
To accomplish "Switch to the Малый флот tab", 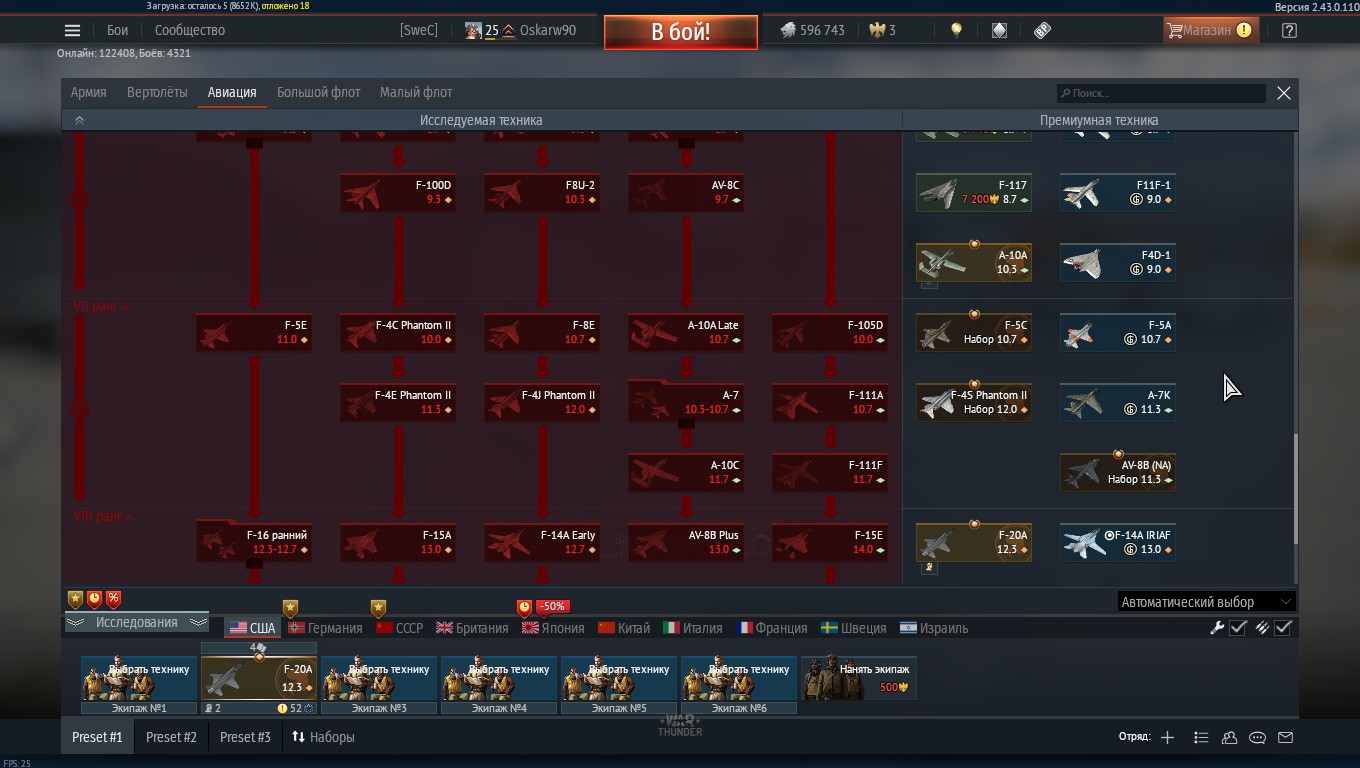I will tap(416, 92).
